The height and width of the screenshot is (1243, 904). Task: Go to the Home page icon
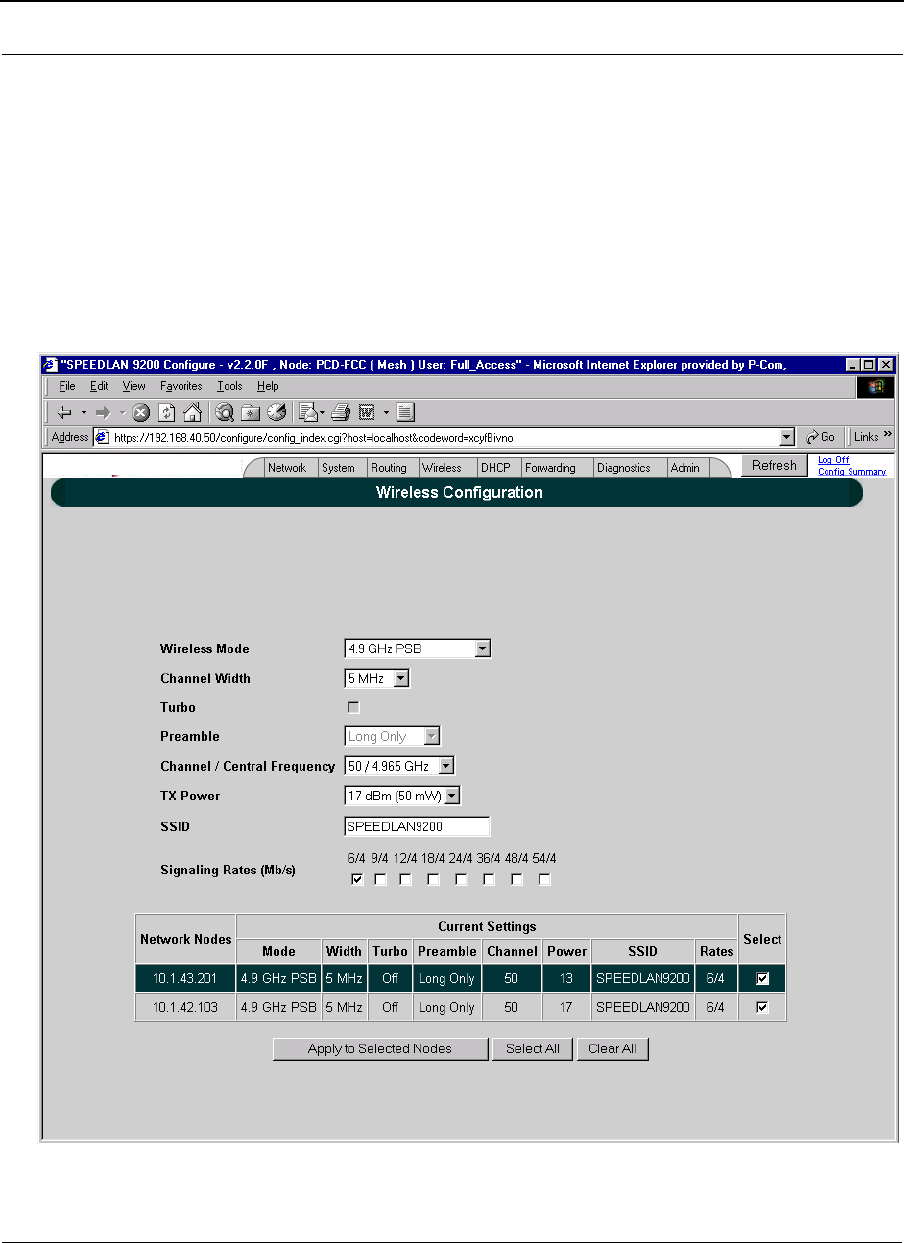pos(192,412)
